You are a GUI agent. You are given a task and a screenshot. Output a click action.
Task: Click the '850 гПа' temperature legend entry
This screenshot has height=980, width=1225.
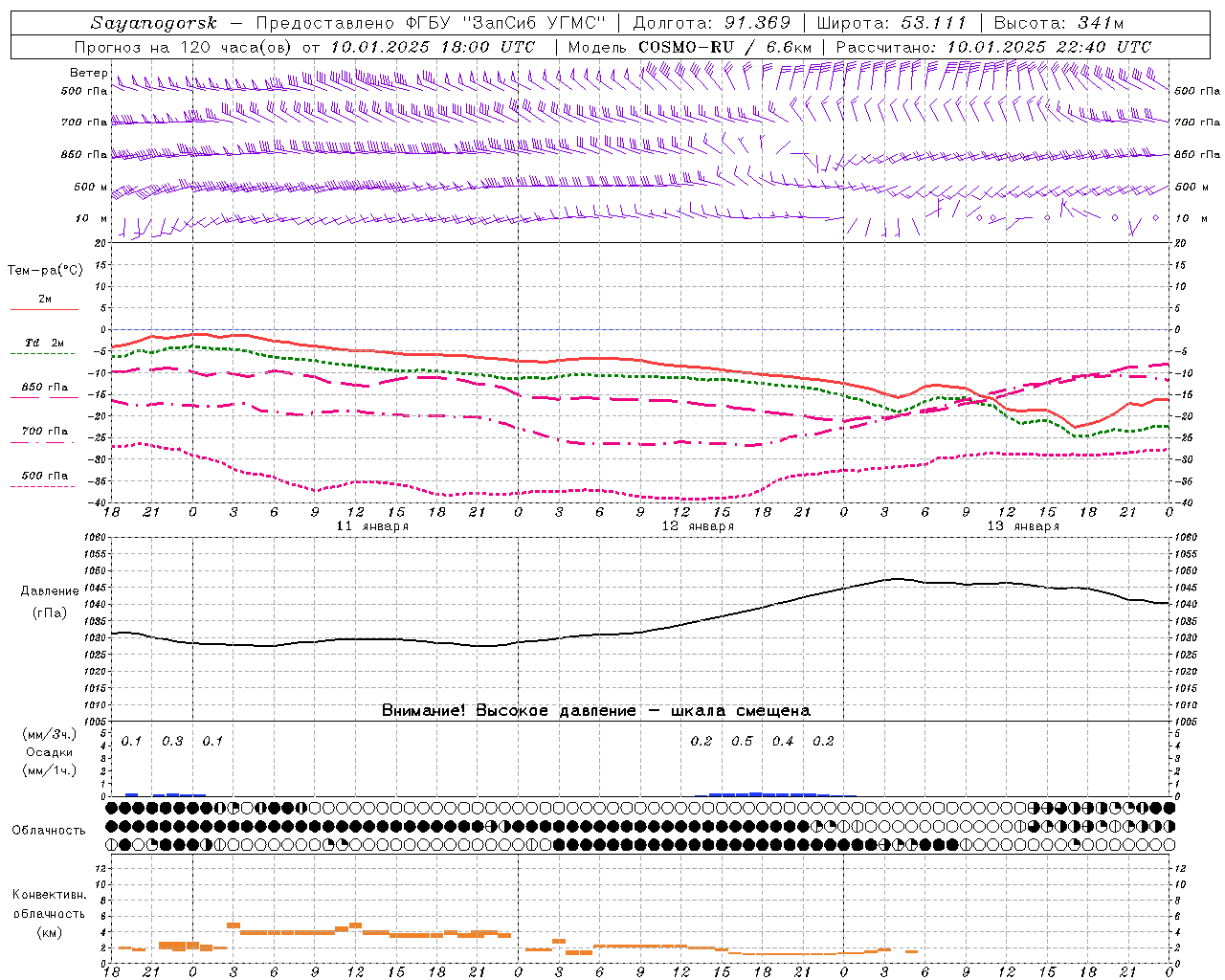[44, 388]
